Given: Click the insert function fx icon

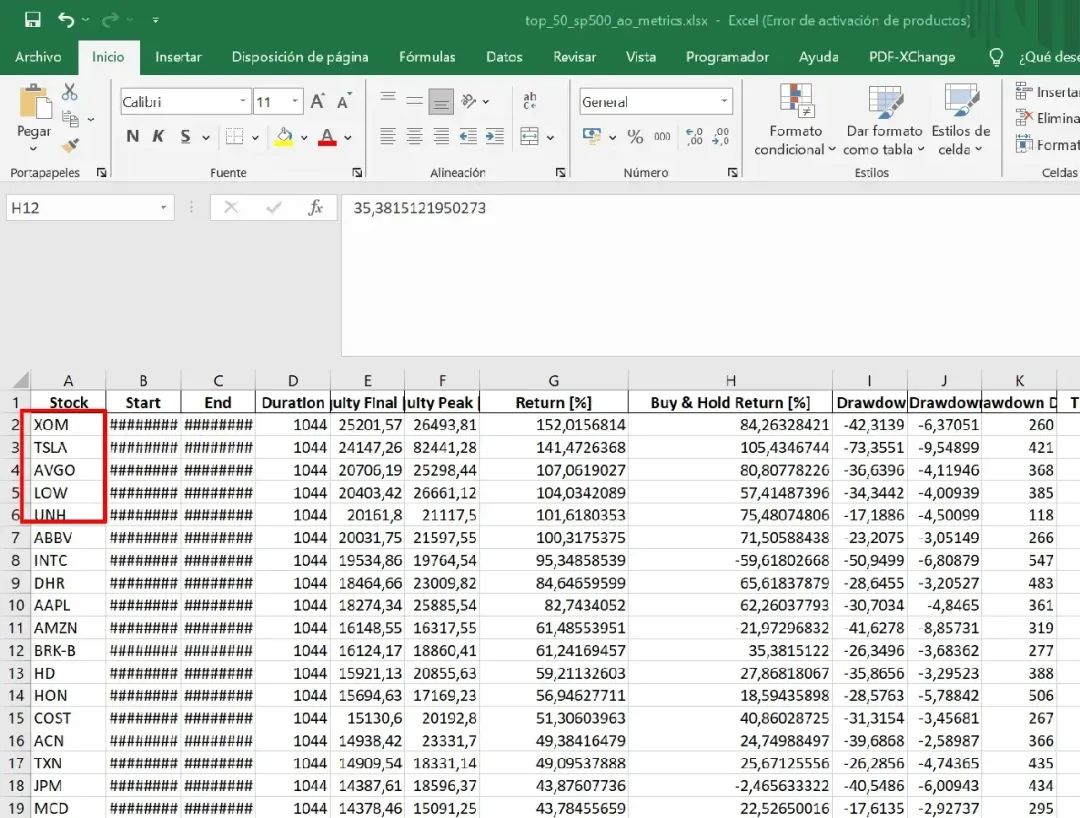Looking at the screenshot, I should [316, 208].
